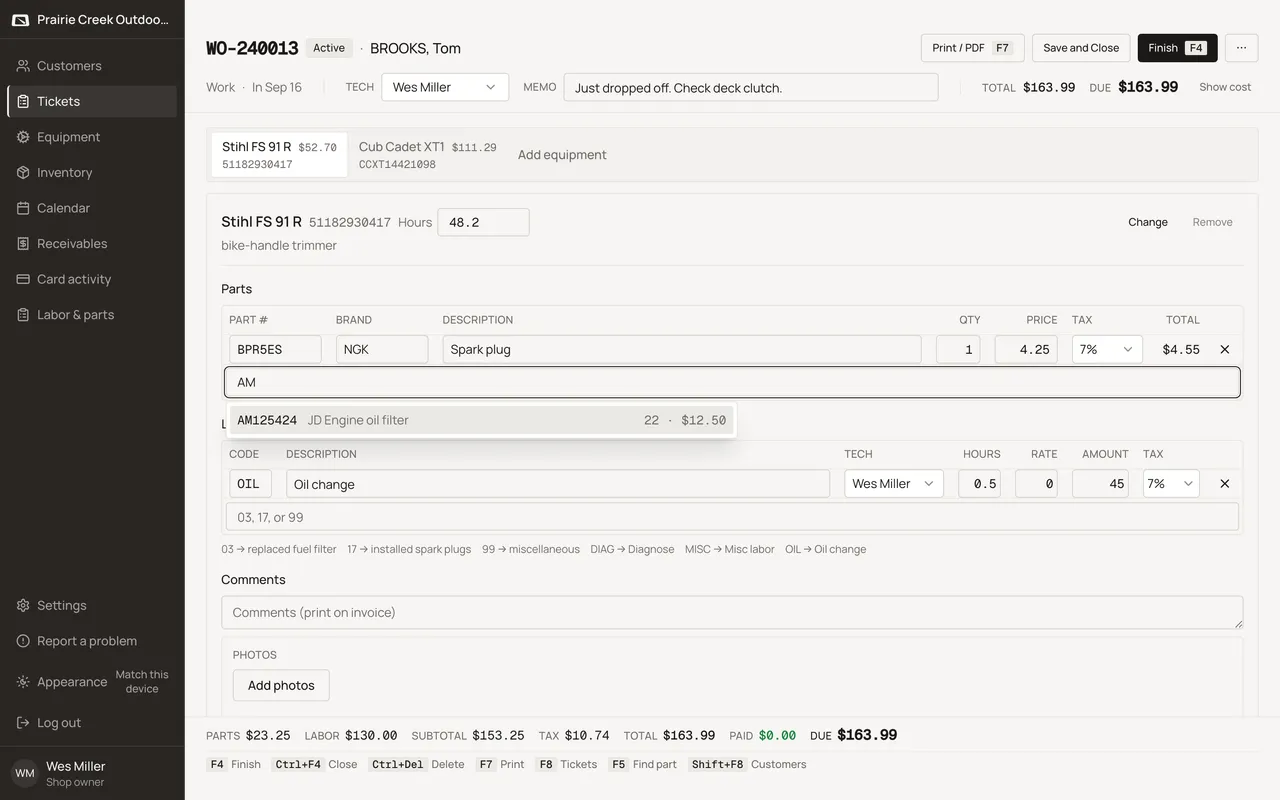Open the Spark plug tax rate dropdown
This screenshot has width=1280, height=800.
[1107, 349]
